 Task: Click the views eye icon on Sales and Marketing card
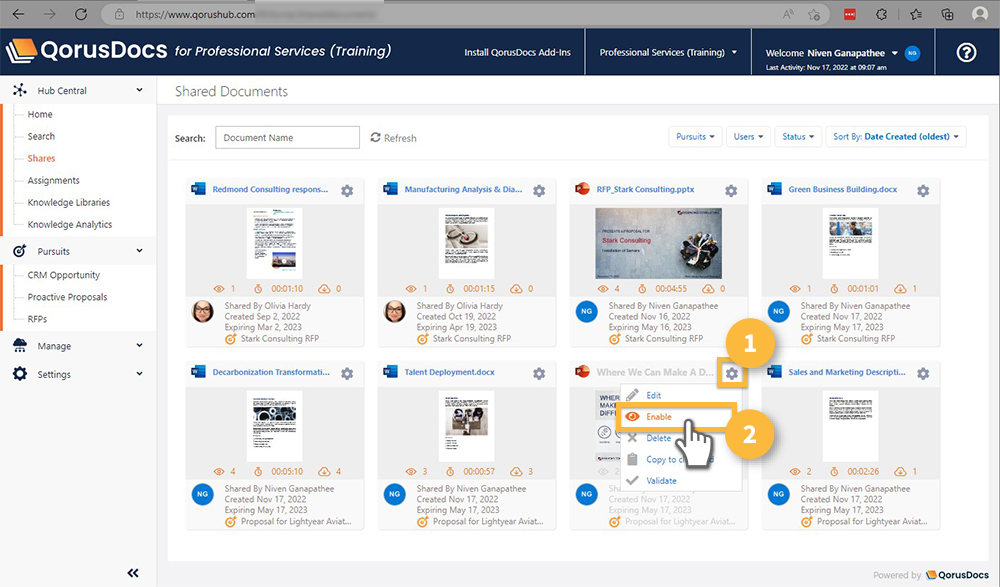pyautogui.click(x=795, y=472)
